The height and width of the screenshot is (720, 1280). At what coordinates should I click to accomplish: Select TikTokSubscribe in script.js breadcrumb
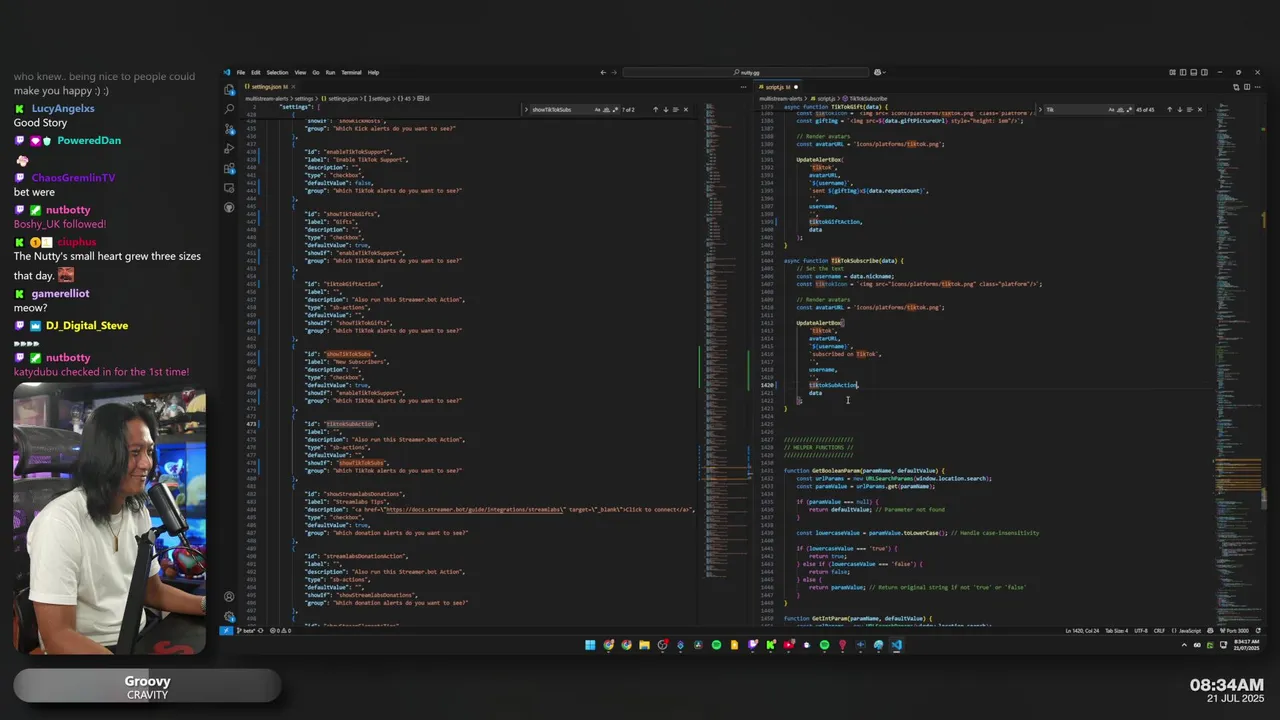pyautogui.click(x=864, y=98)
